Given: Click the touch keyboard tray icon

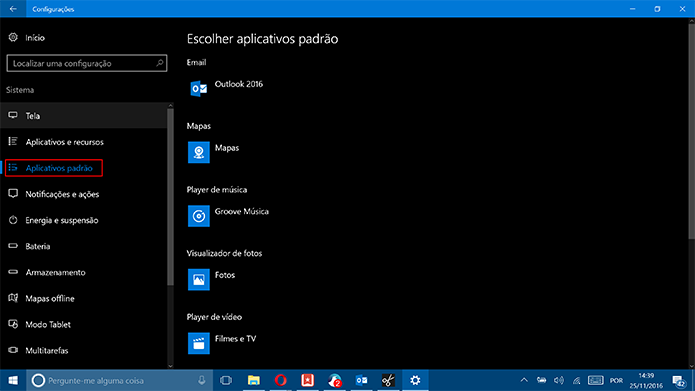Looking at the screenshot, I should point(595,380).
